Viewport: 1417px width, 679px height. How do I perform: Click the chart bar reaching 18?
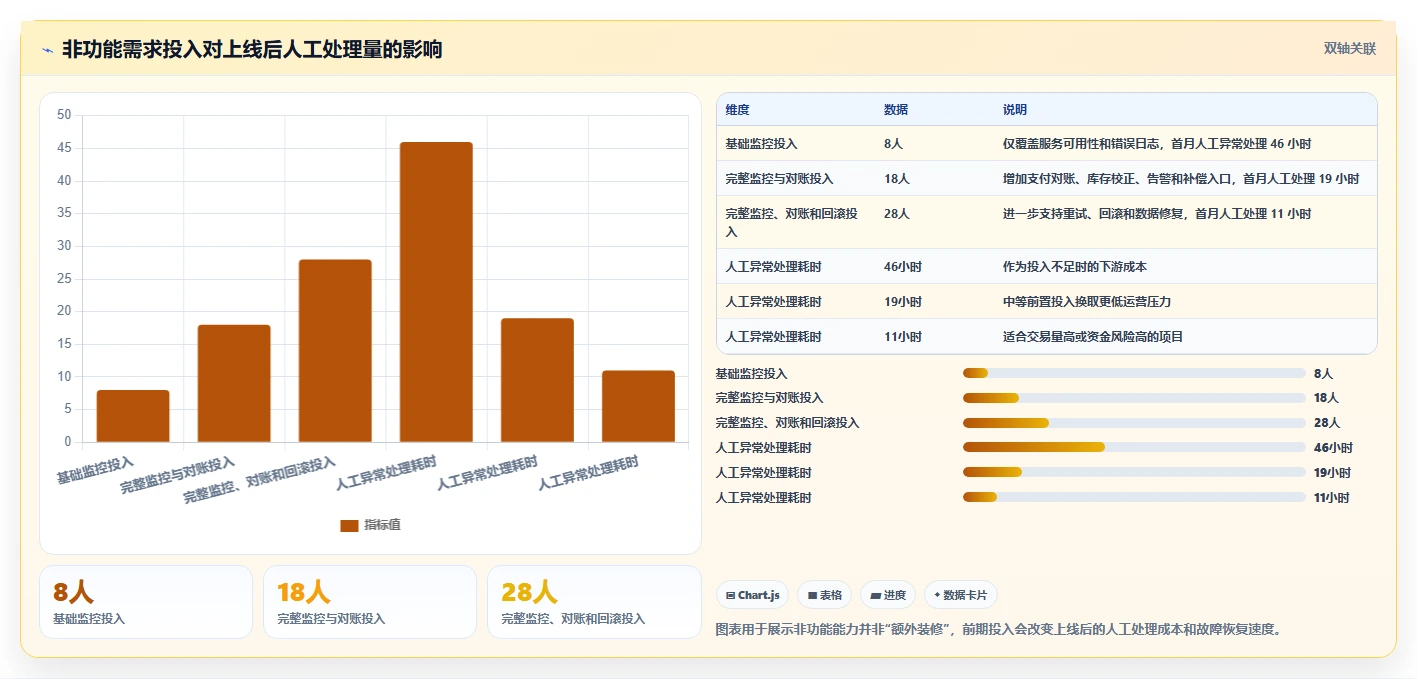click(234, 383)
